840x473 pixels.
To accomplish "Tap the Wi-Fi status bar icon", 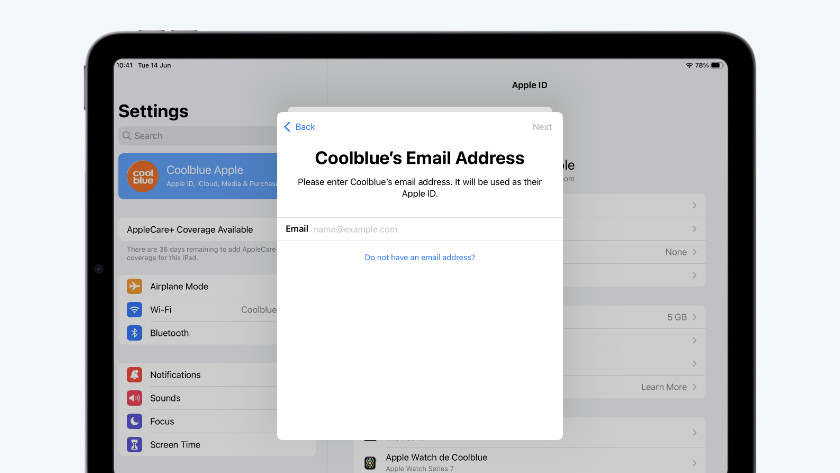I will tap(689, 65).
